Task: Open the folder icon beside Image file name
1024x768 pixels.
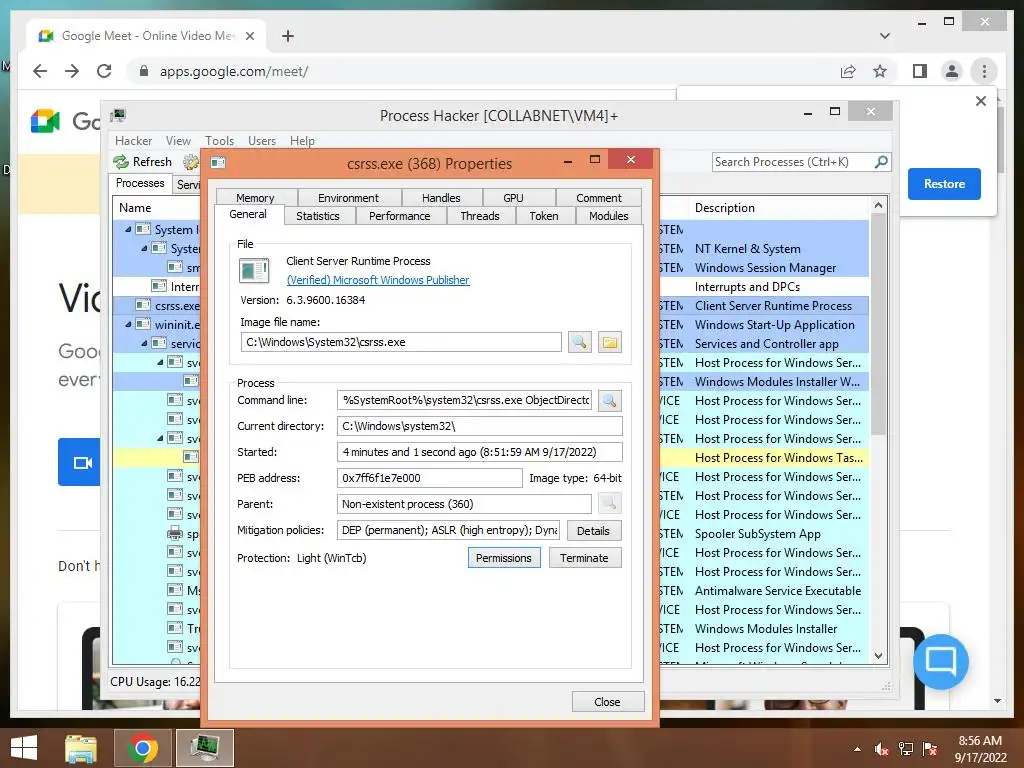Action: click(609, 342)
